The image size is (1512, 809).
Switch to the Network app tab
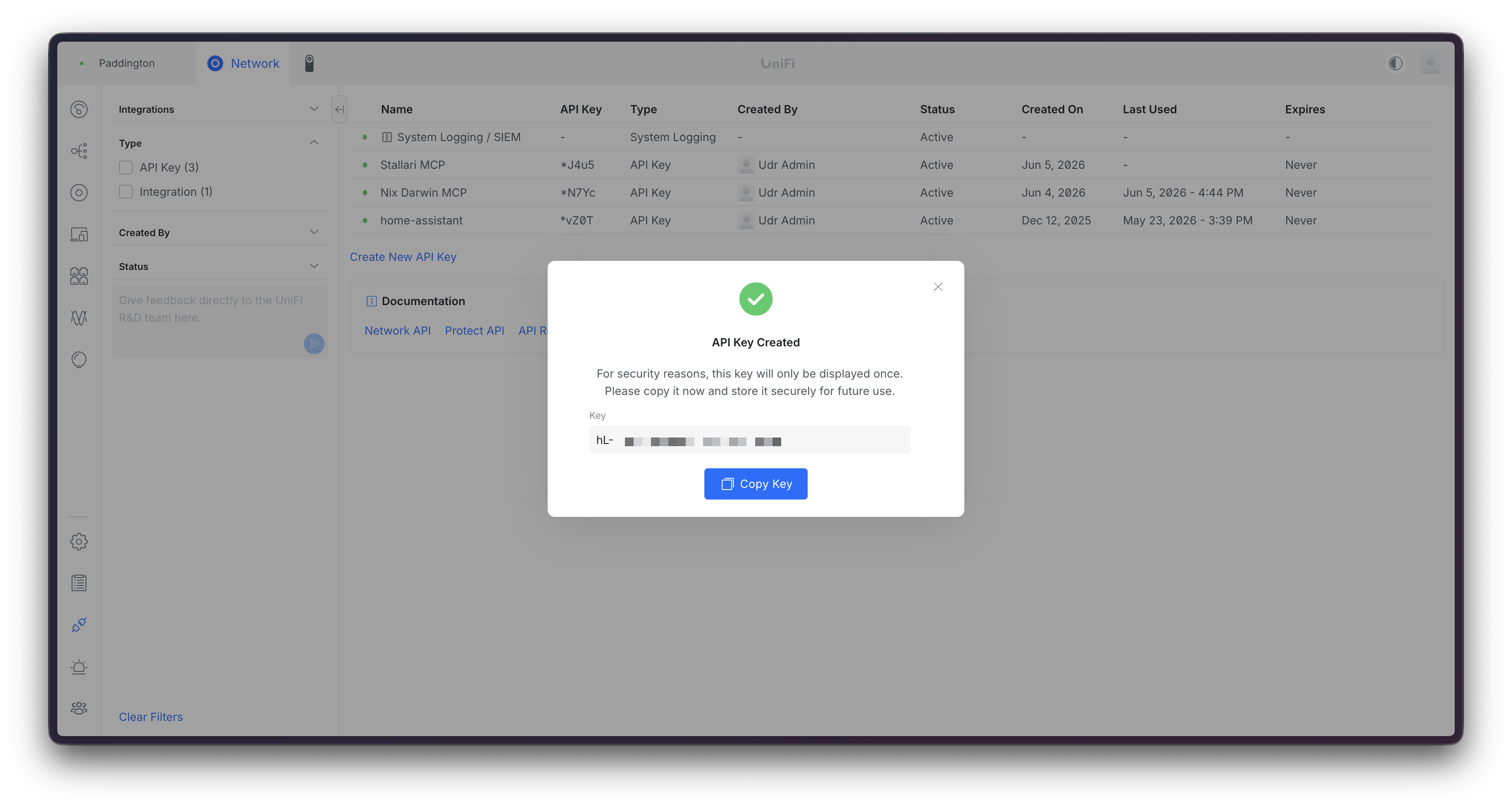tap(243, 63)
